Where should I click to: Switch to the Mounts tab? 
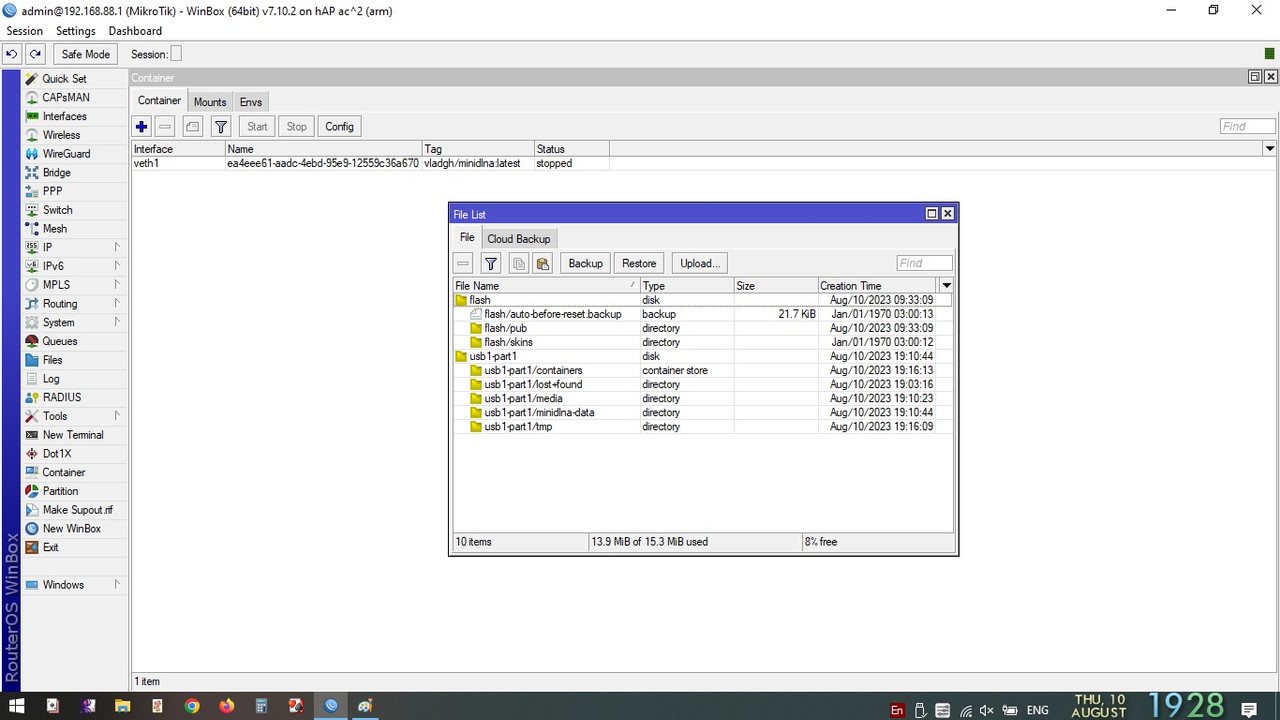pyautogui.click(x=210, y=102)
